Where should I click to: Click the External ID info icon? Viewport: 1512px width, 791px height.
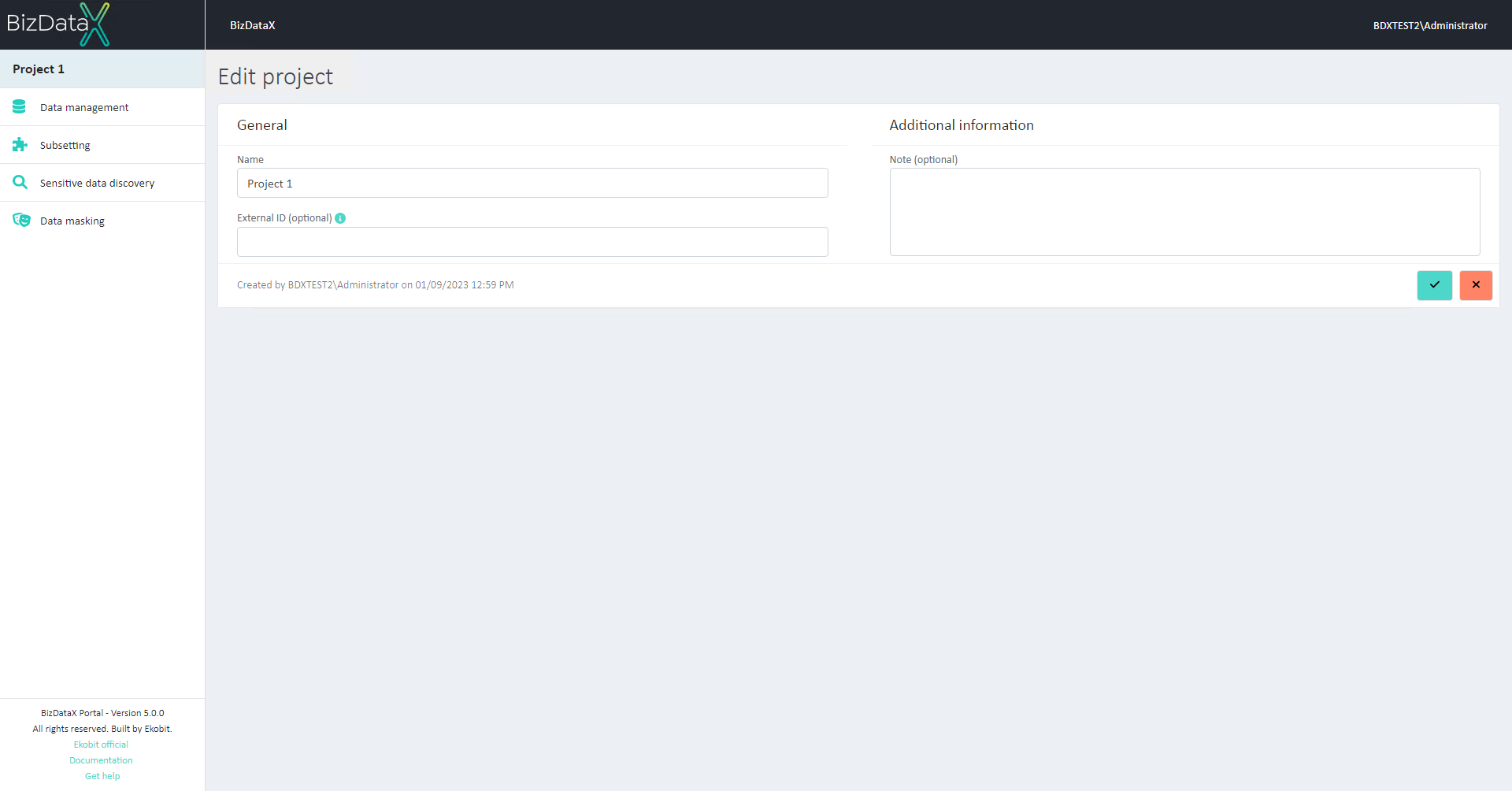click(340, 218)
